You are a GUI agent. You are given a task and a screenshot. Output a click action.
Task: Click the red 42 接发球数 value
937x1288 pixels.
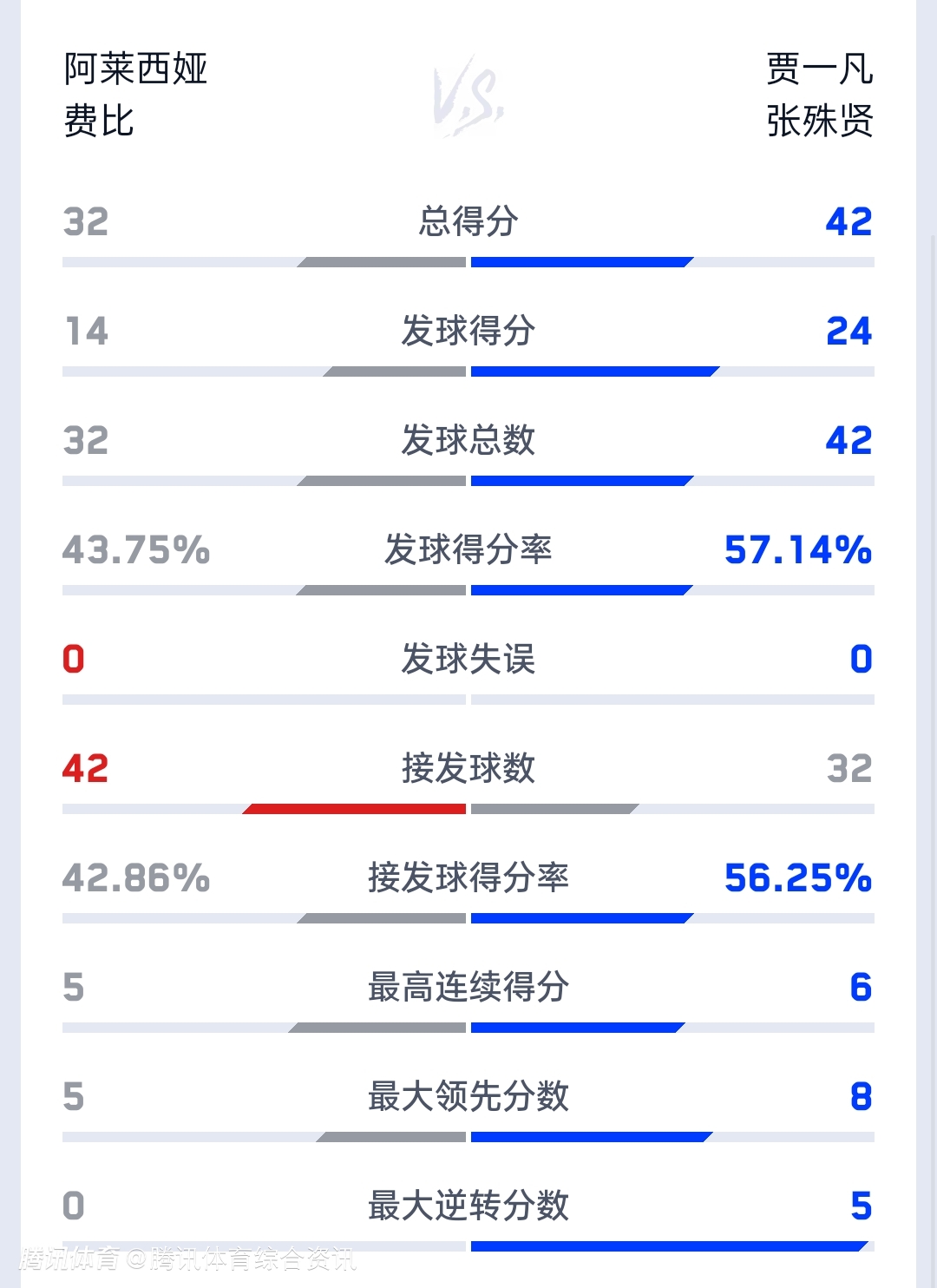point(85,769)
